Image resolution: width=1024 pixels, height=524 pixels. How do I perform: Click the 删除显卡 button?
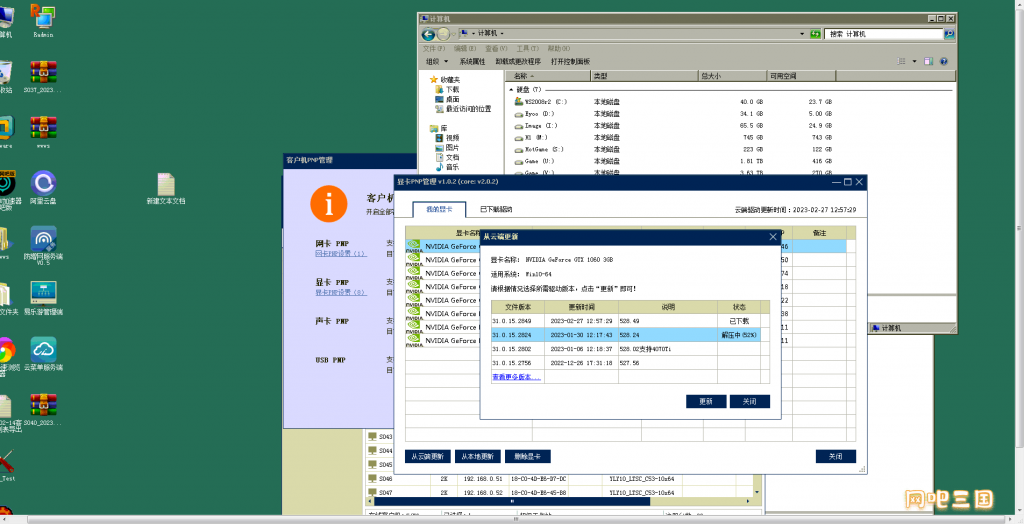coord(528,457)
